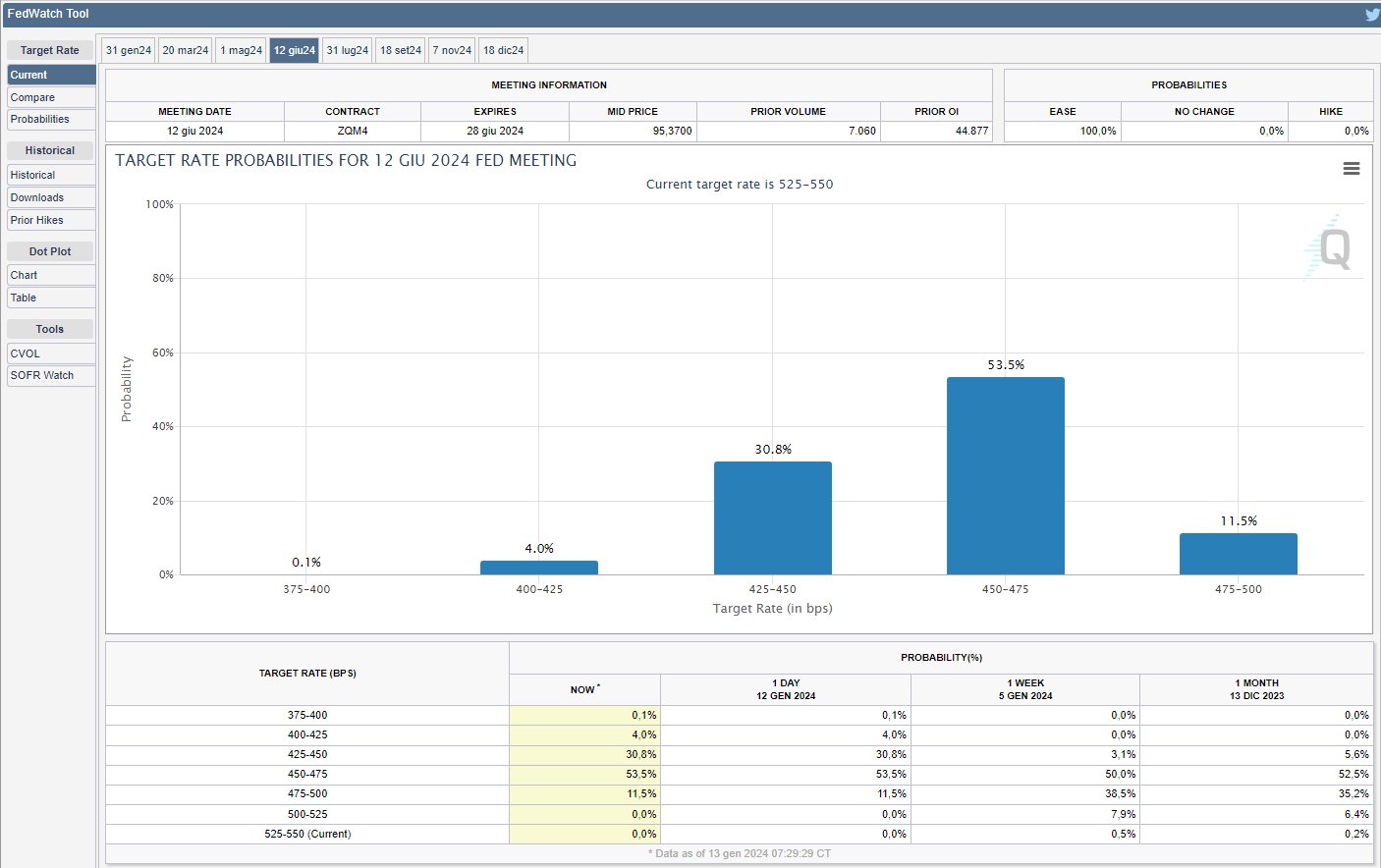Click the FedWatch Tool title

coord(48,14)
